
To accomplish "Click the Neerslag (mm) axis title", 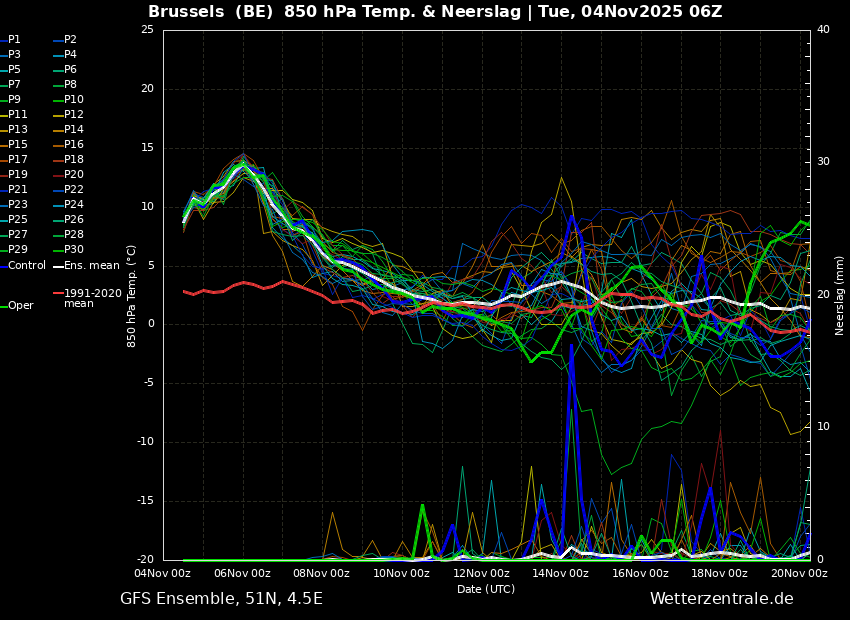I will pyautogui.click(x=840, y=295).
